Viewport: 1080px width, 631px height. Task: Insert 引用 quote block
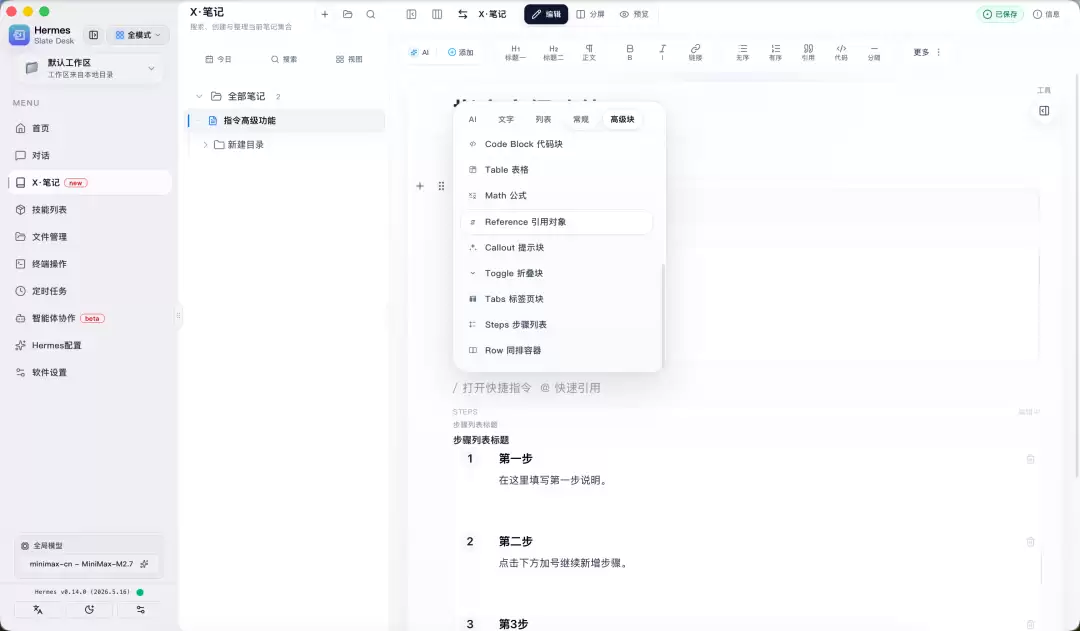(808, 52)
